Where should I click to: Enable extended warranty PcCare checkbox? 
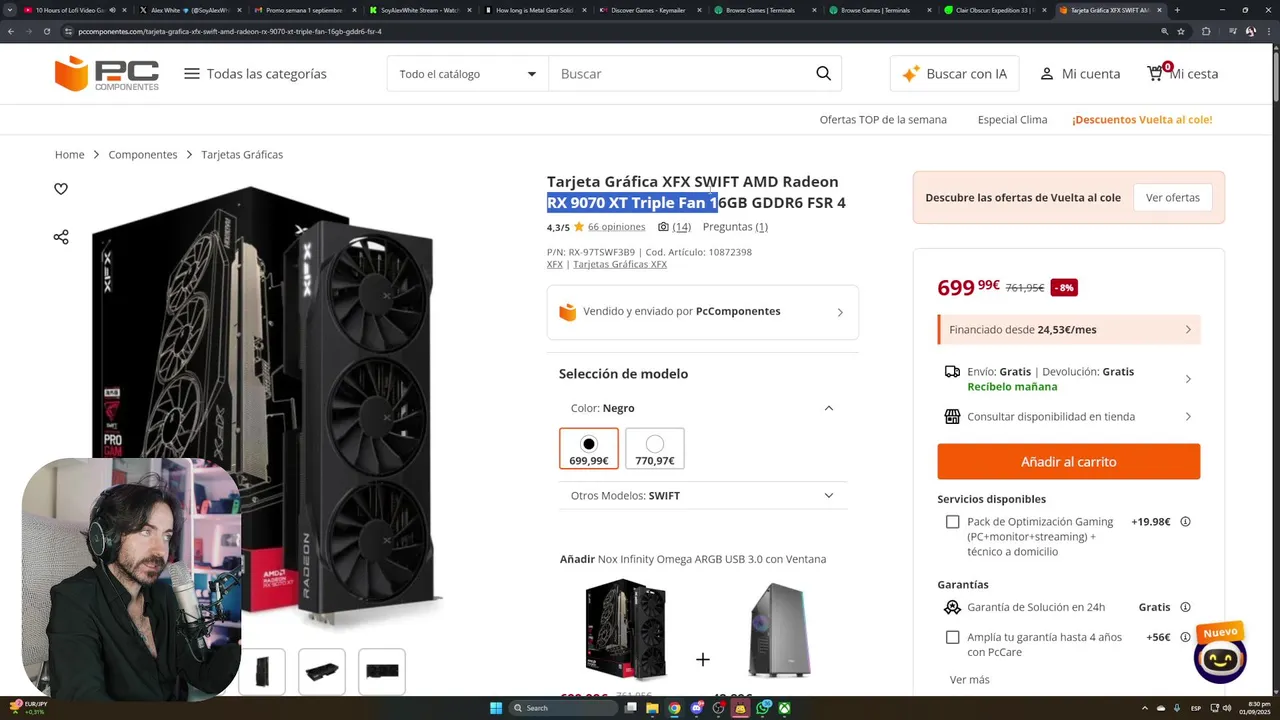(952, 637)
